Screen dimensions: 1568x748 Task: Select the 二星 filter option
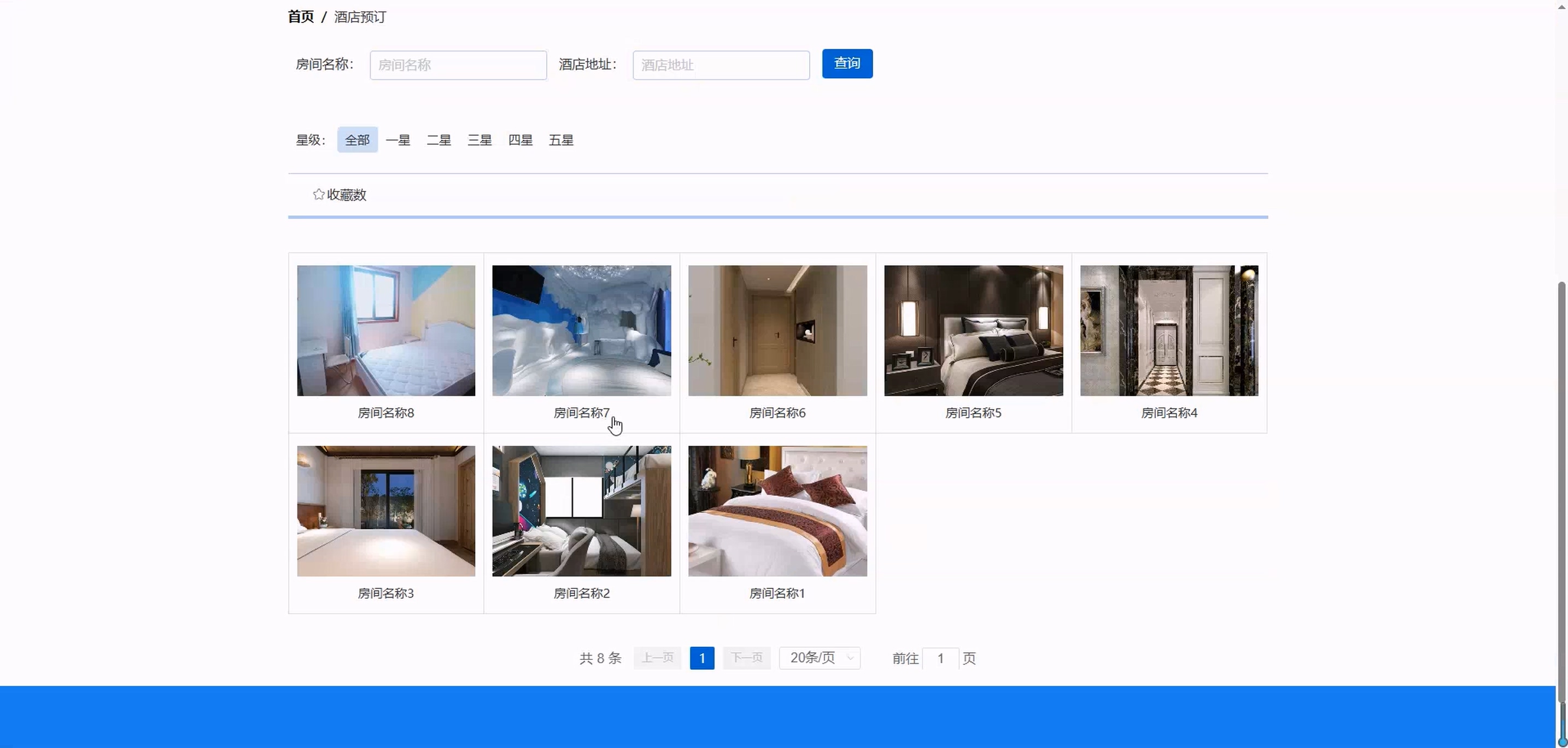[x=439, y=140]
